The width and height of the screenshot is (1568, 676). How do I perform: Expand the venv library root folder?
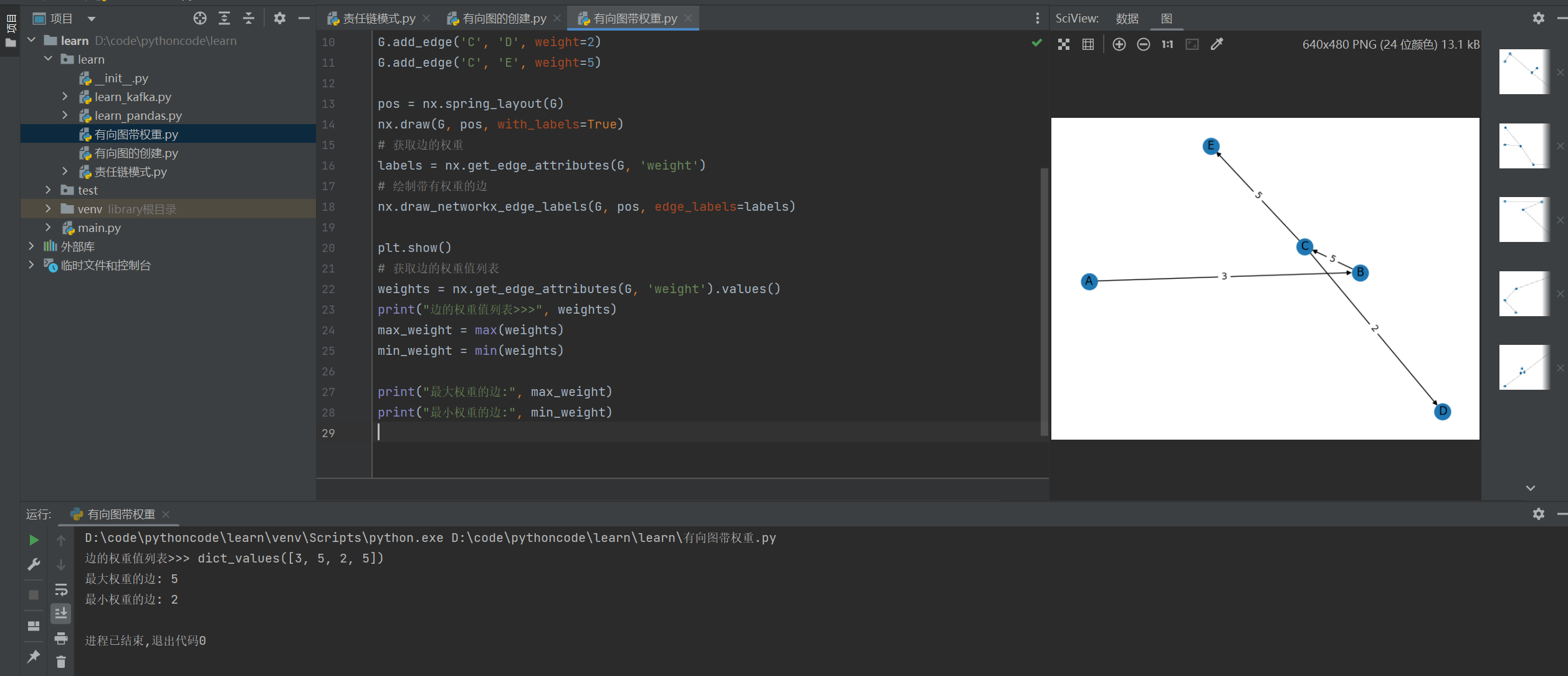click(x=49, y=209)
